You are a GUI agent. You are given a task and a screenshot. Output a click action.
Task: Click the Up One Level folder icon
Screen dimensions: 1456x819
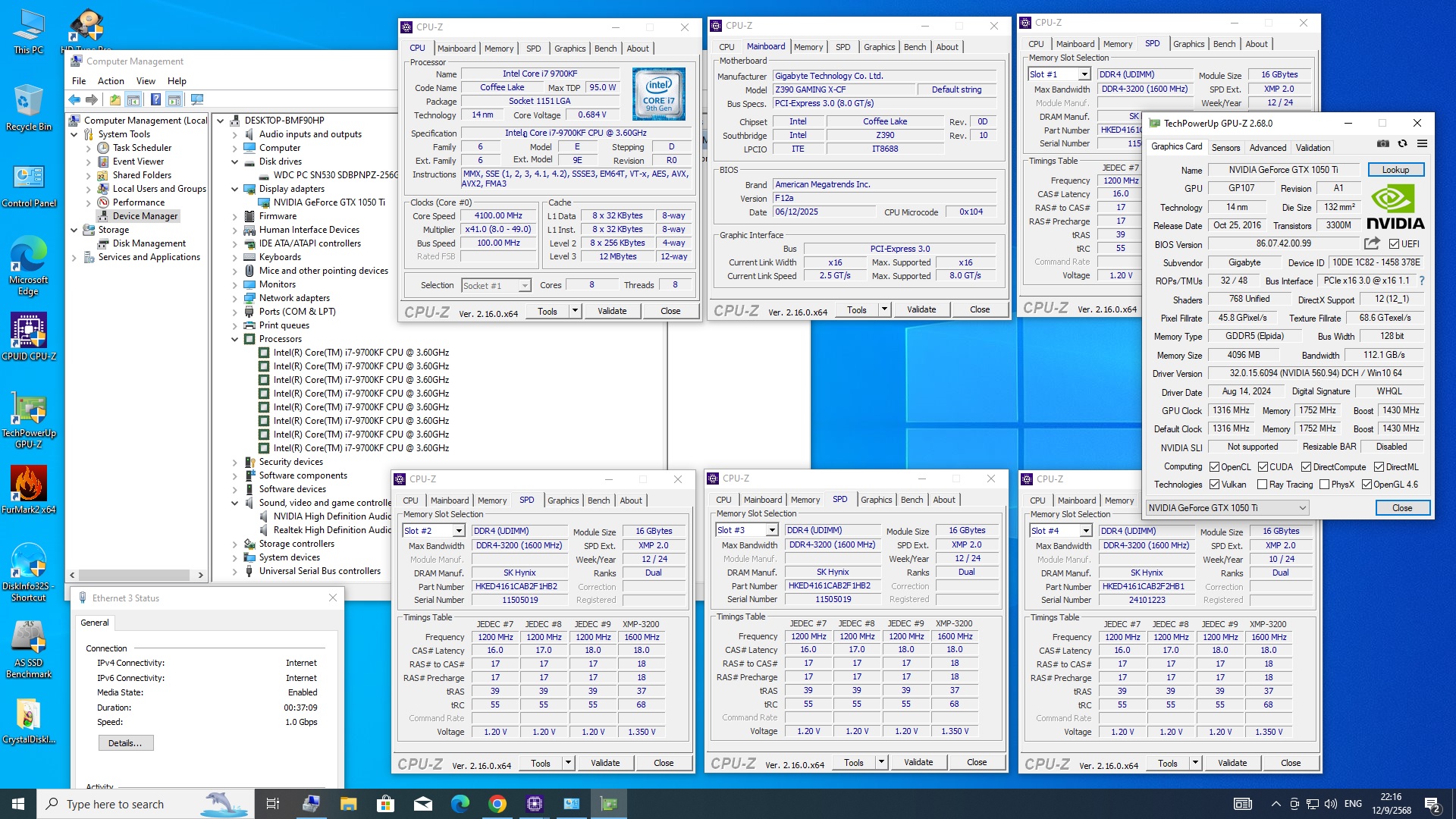tap(115, 99)
